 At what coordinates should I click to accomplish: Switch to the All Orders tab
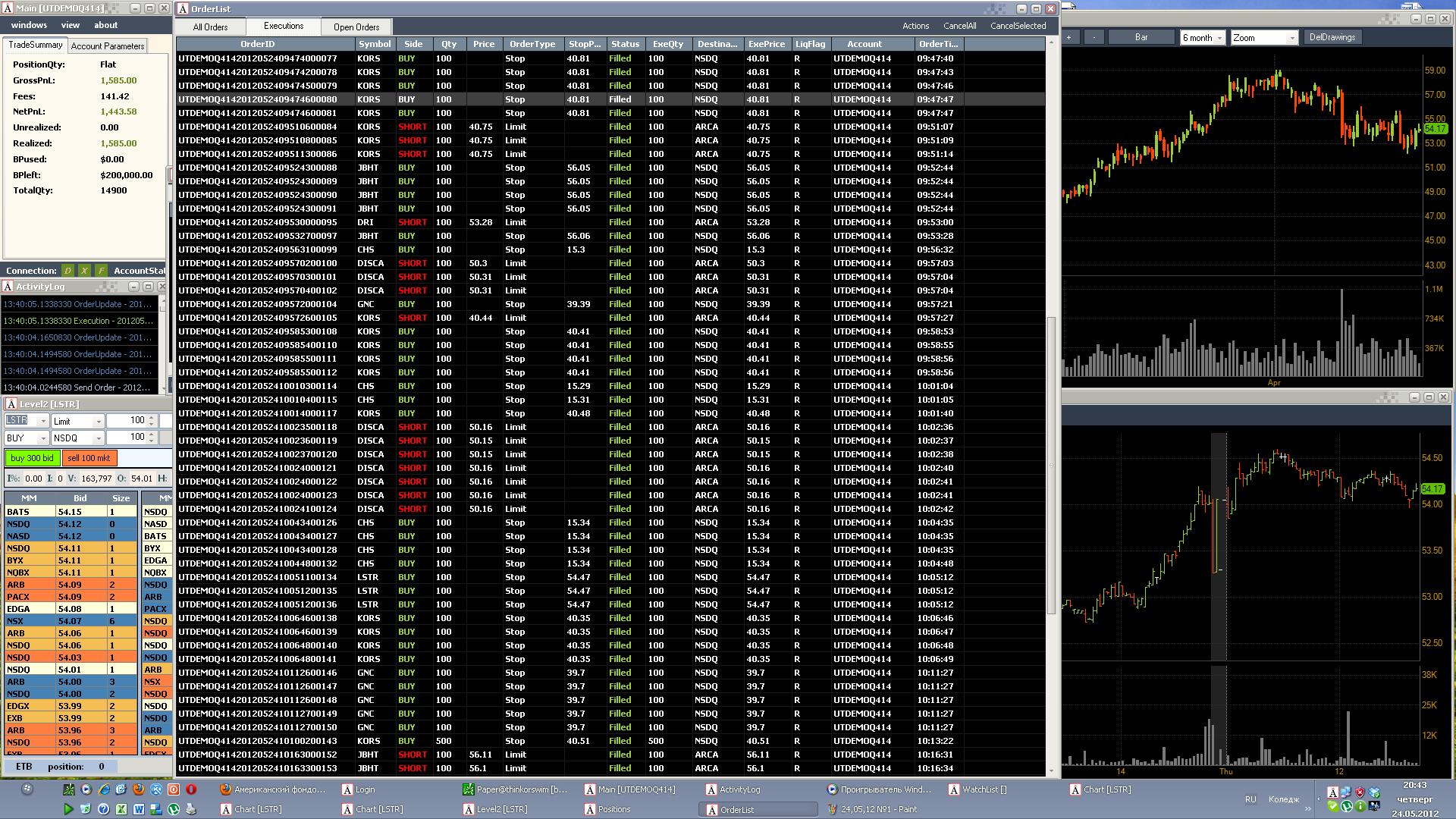[210, 27]
